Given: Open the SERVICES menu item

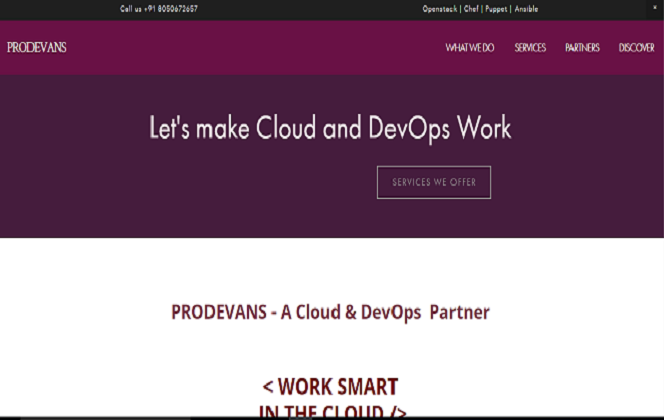Looking at the screenshot, I should [530, 47].
